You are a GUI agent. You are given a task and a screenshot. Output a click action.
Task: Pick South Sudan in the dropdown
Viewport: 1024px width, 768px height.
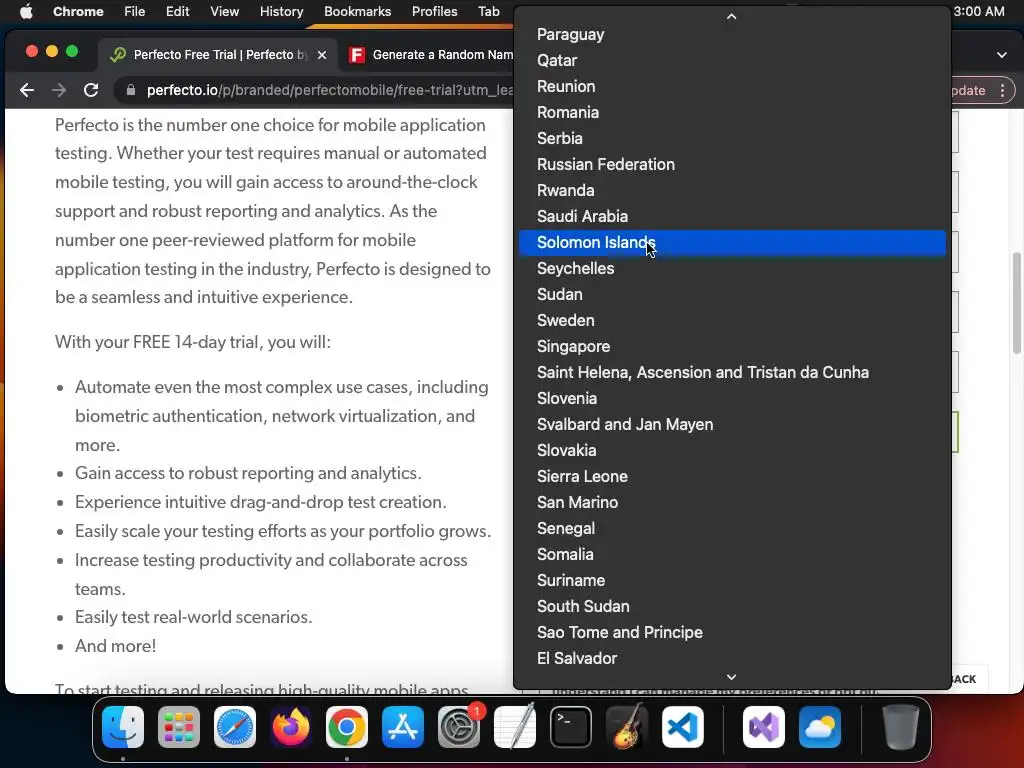point(732,607)
